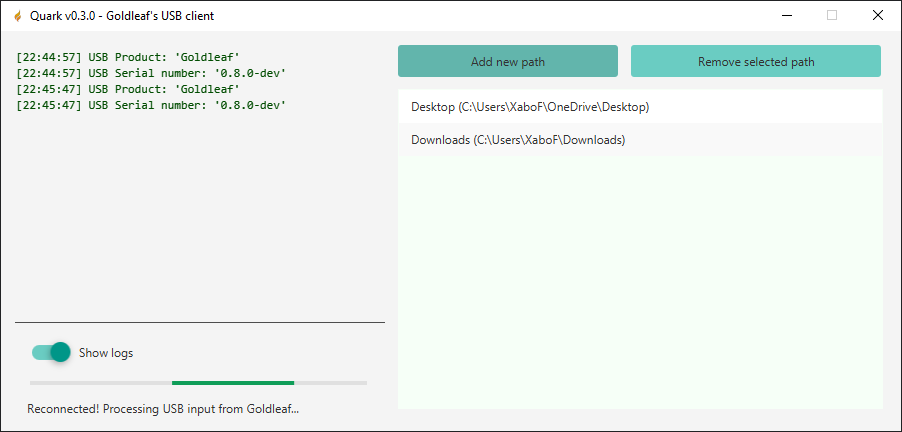Click log line USB Serial number 22:44:57
Image resolution: width=902 pixels, height=432 pixels.
point(151,72)
